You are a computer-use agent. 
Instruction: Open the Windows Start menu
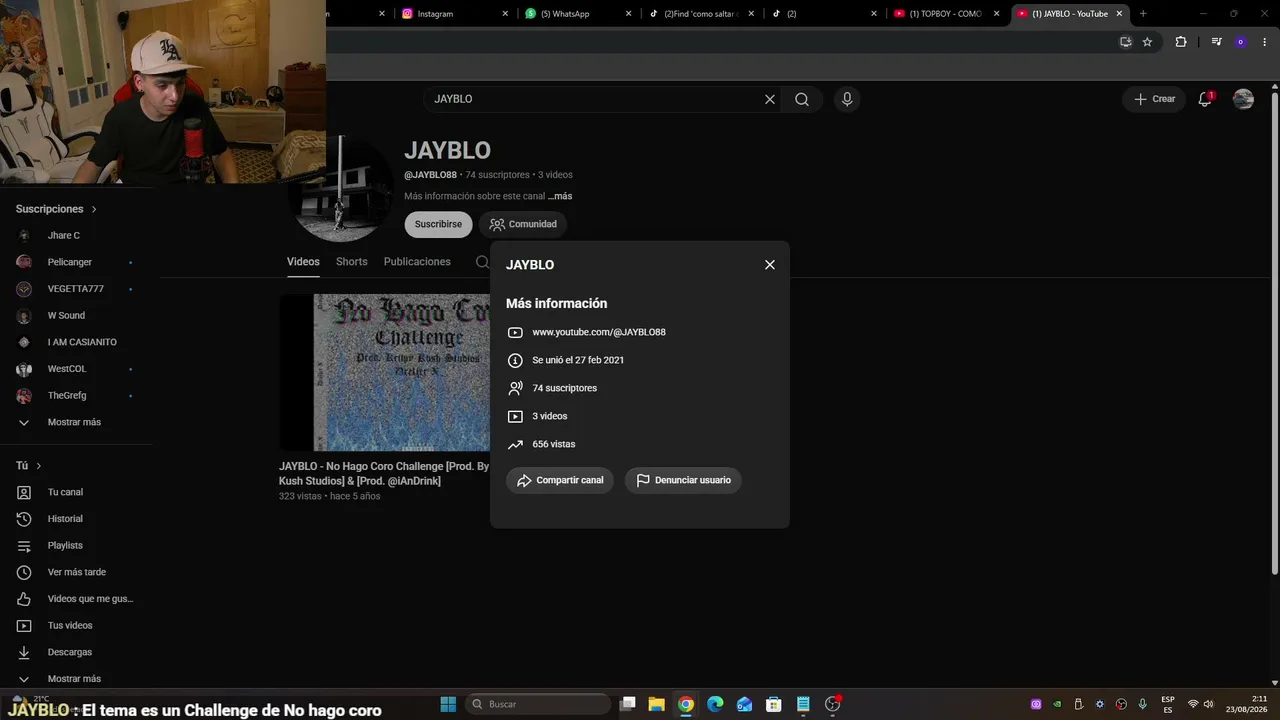click(448, 704)
